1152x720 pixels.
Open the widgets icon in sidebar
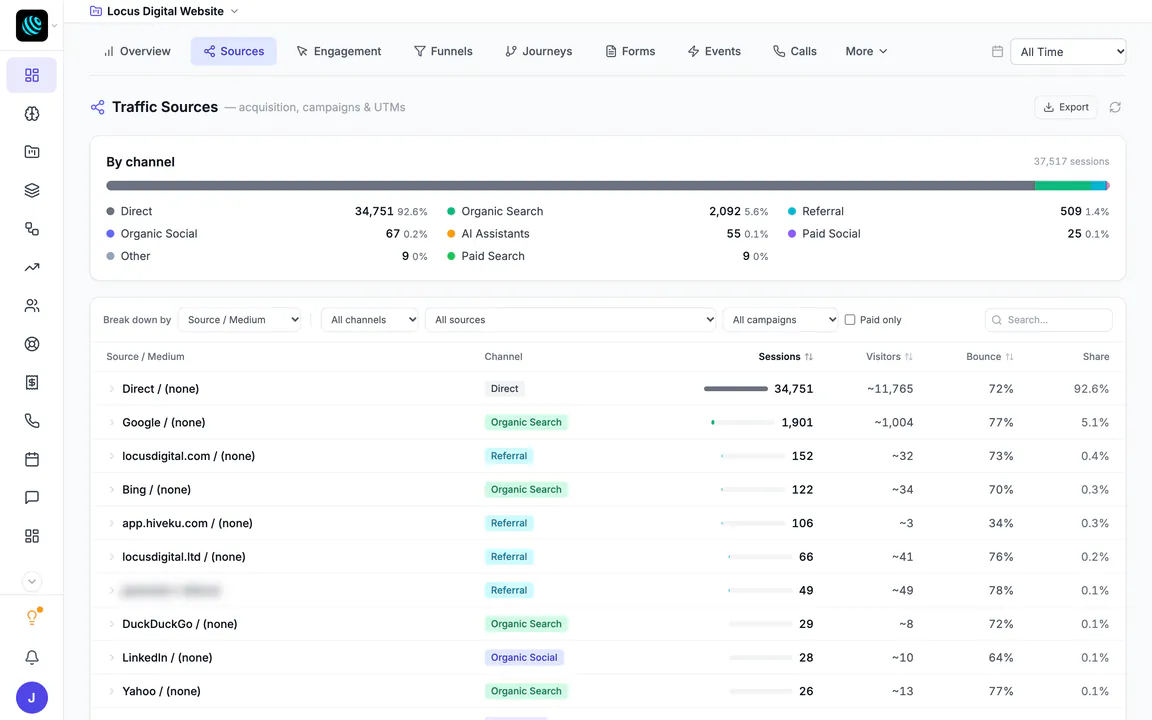32,536
